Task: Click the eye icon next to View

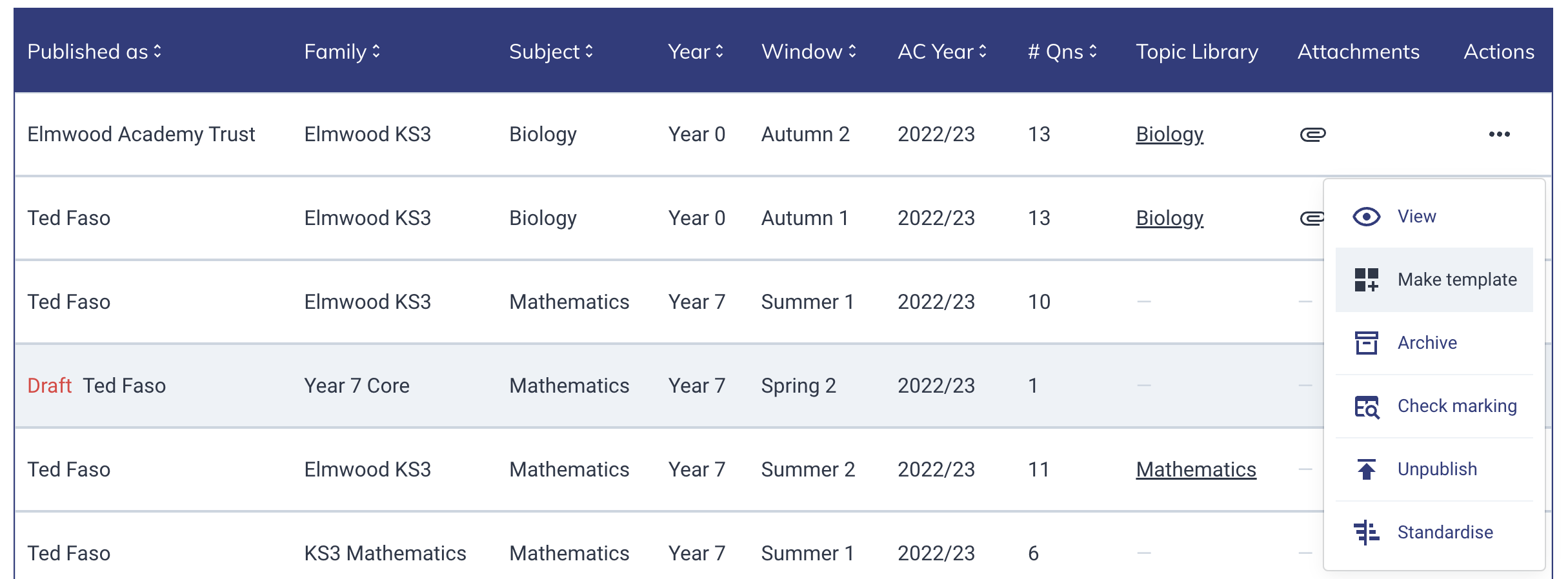Action: point(1366,217)
